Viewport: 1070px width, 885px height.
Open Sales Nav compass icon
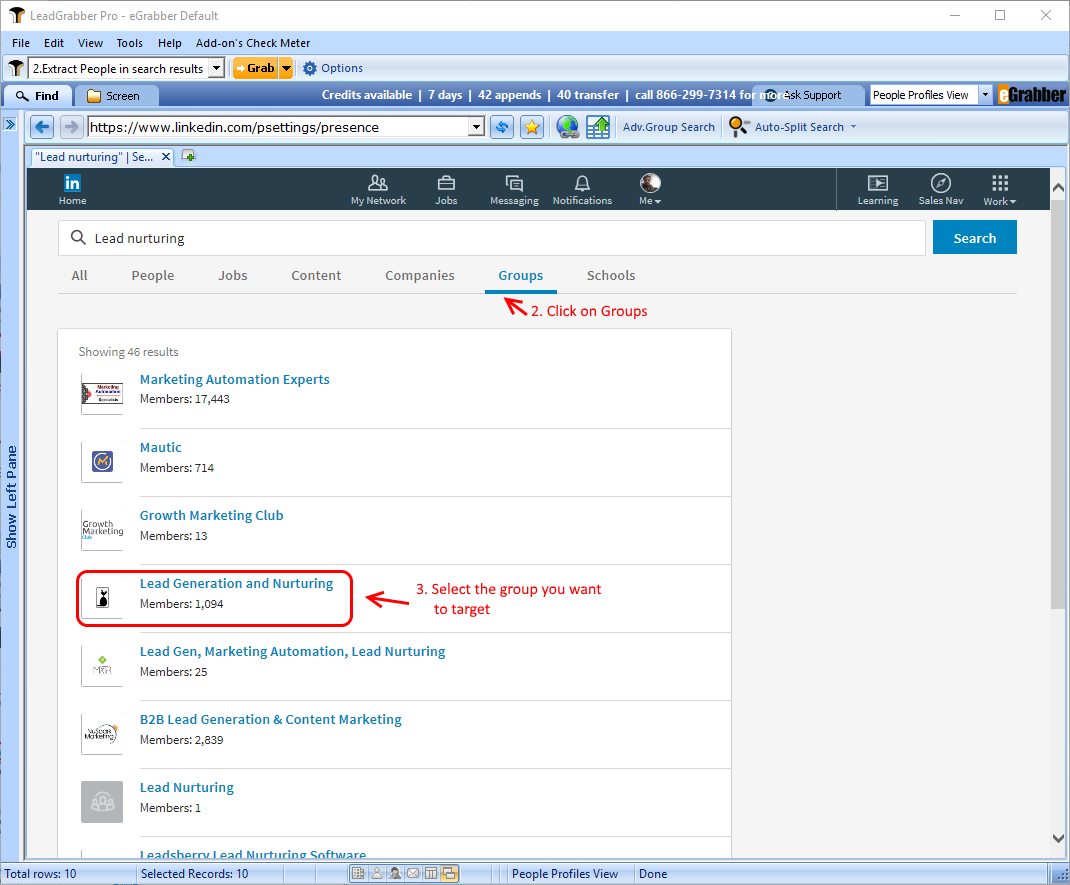941,189
